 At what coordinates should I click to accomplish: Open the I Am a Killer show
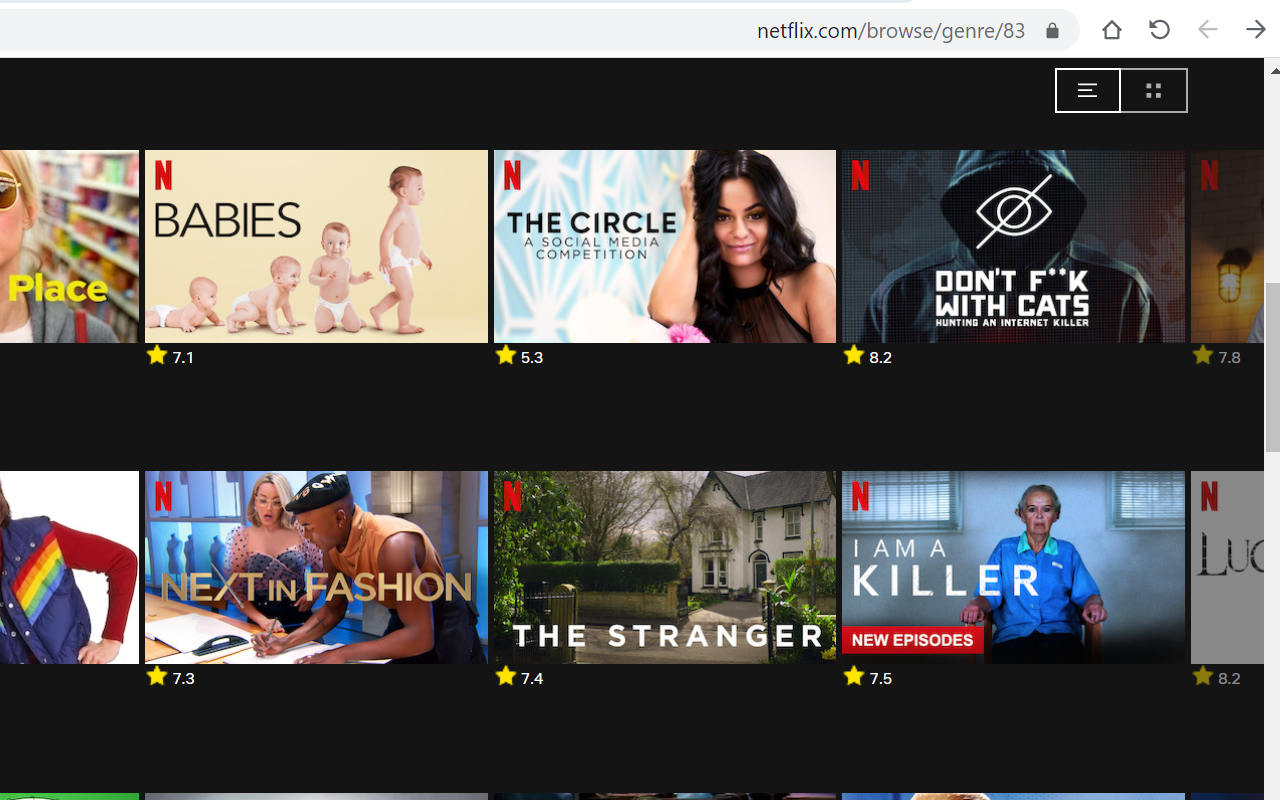tap(1012, 567)
